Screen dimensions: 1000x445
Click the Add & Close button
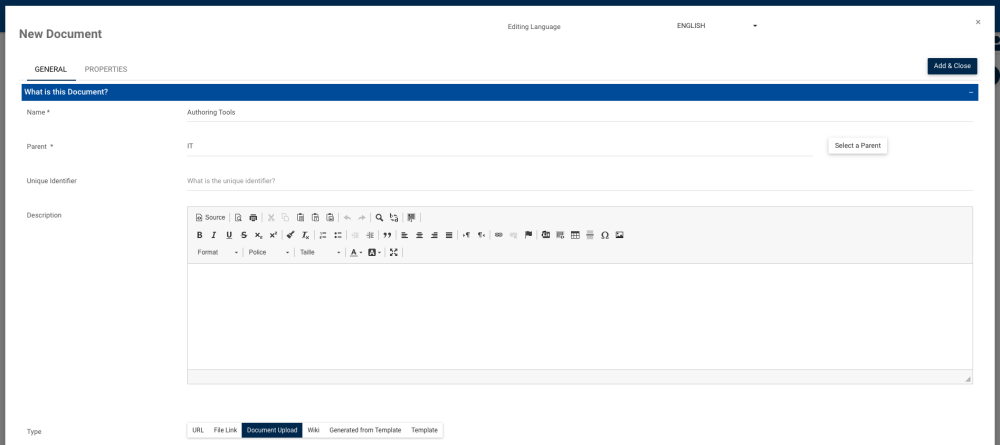[x=952, y=66]
